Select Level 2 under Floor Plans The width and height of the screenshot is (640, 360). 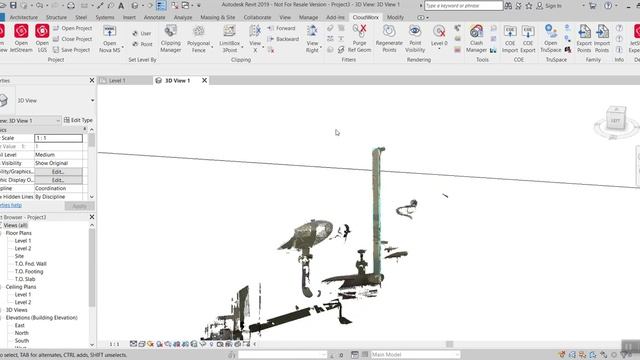(x=23, y=249)
